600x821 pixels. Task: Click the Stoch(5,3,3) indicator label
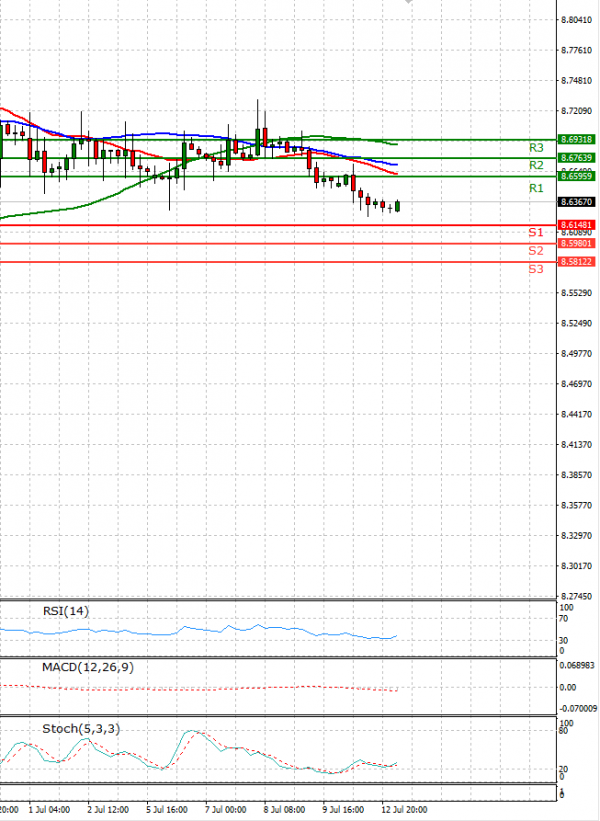point(81,728)
